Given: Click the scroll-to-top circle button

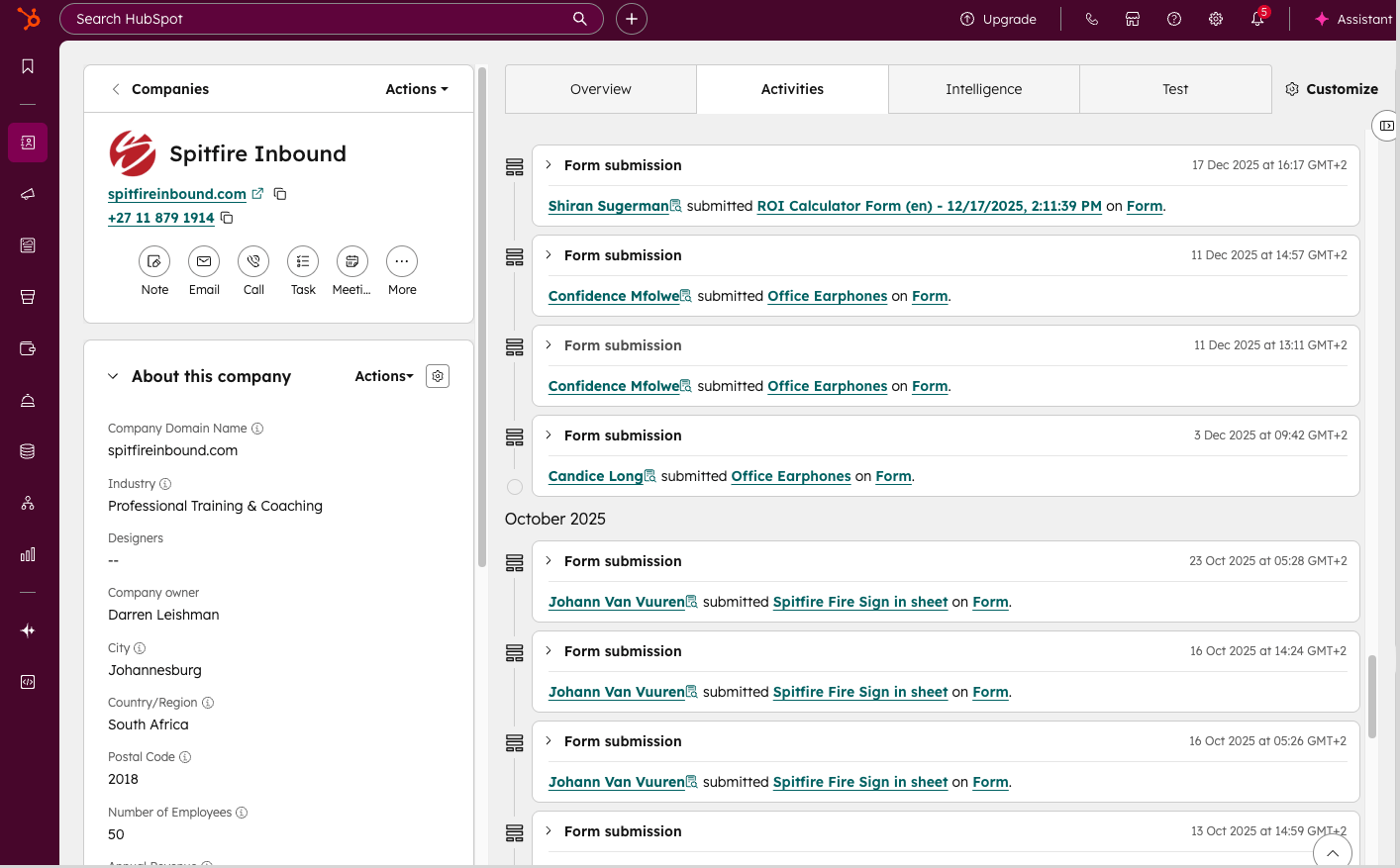Looking at the screenshot, I should click(x=1333, y=852).
